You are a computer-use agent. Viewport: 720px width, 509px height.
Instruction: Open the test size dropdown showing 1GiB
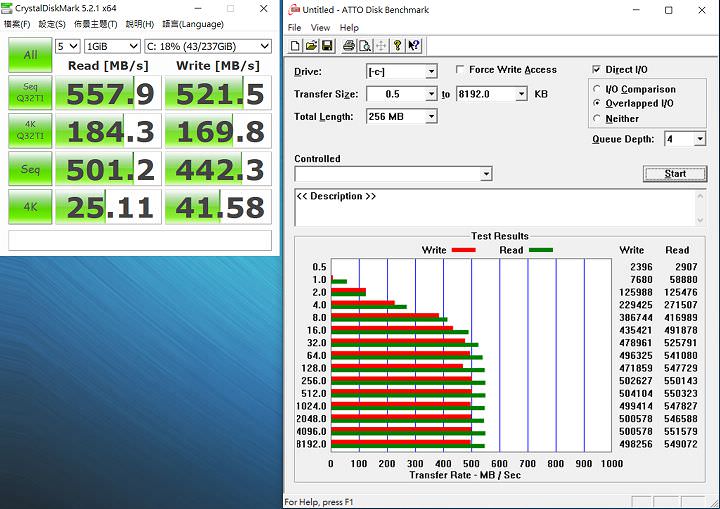point(112,46)
